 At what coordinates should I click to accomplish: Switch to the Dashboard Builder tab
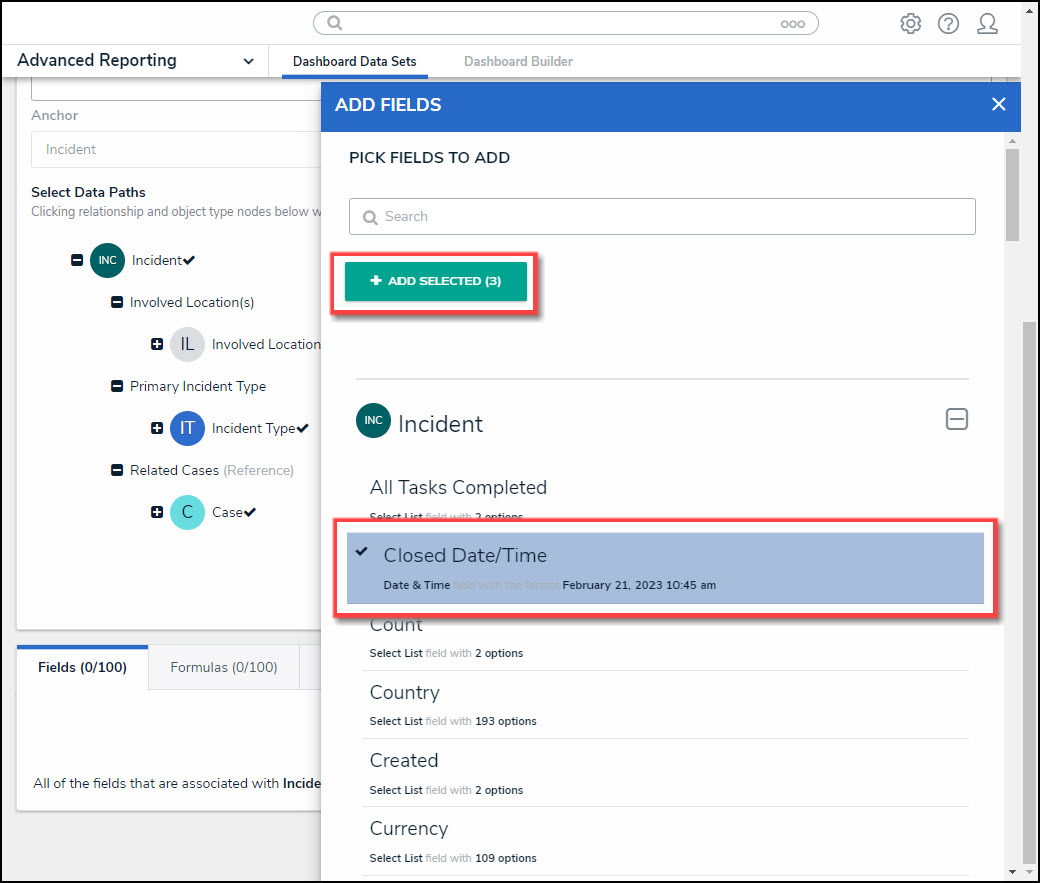point(518,62)
